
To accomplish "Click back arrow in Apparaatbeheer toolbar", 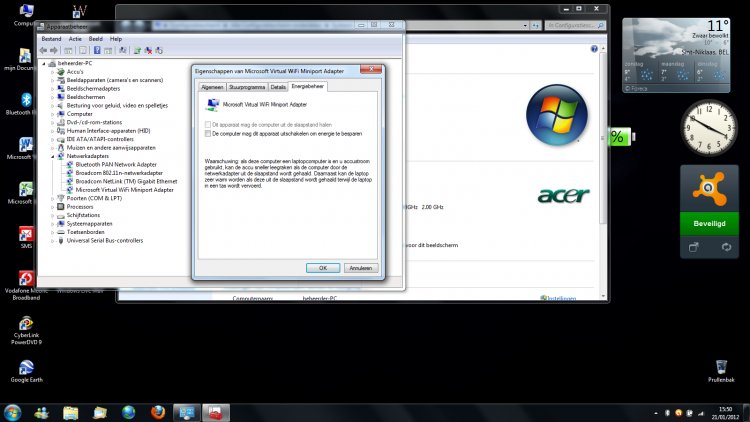I will [x=43, y=49].
